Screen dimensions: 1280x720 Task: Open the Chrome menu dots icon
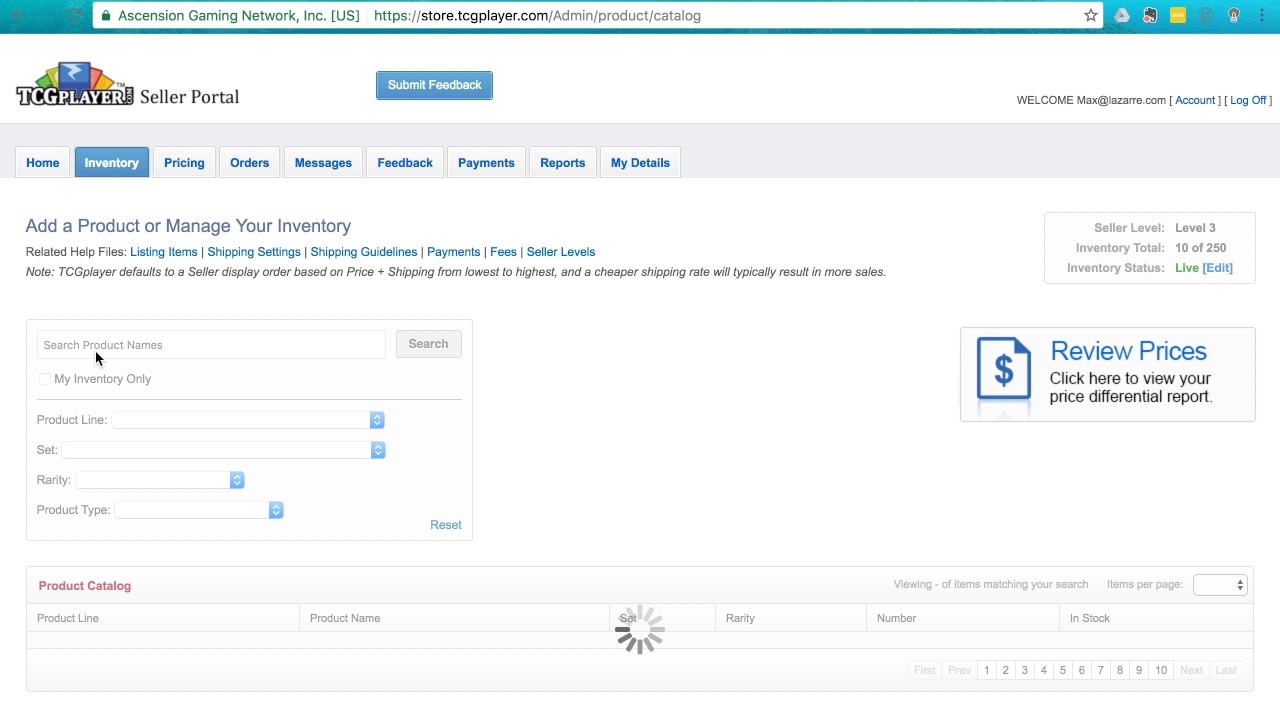(1262, 15)
